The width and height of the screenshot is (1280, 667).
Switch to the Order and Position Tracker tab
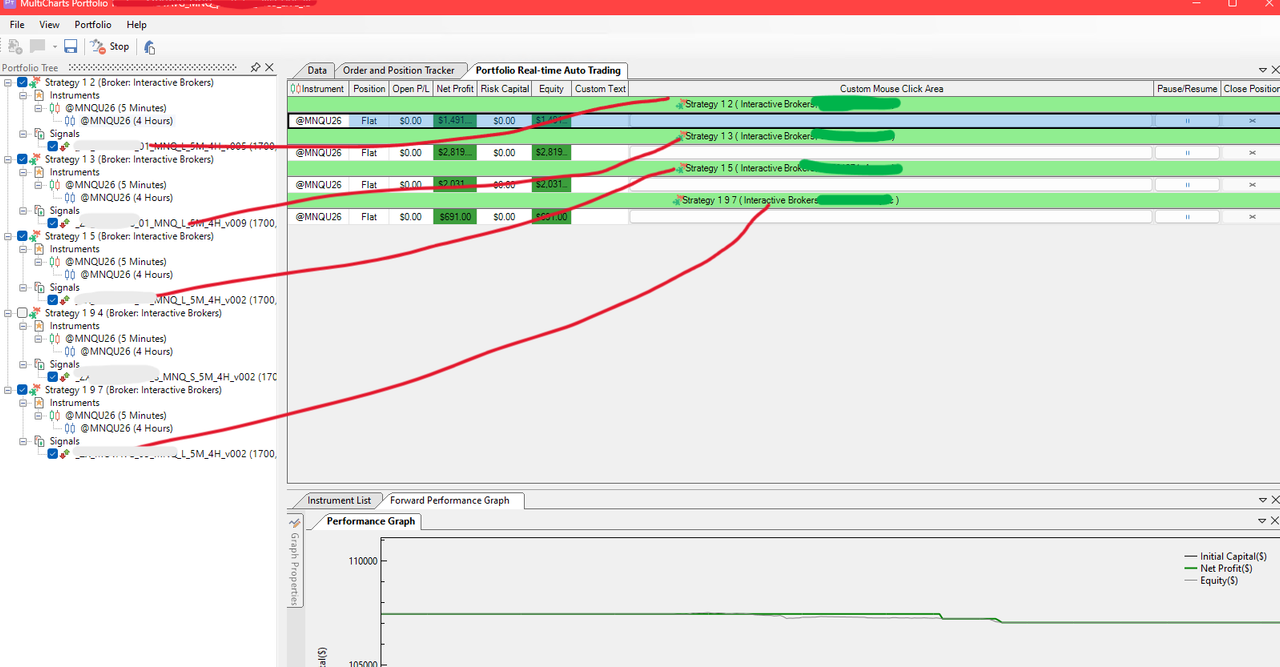[399, 70]
